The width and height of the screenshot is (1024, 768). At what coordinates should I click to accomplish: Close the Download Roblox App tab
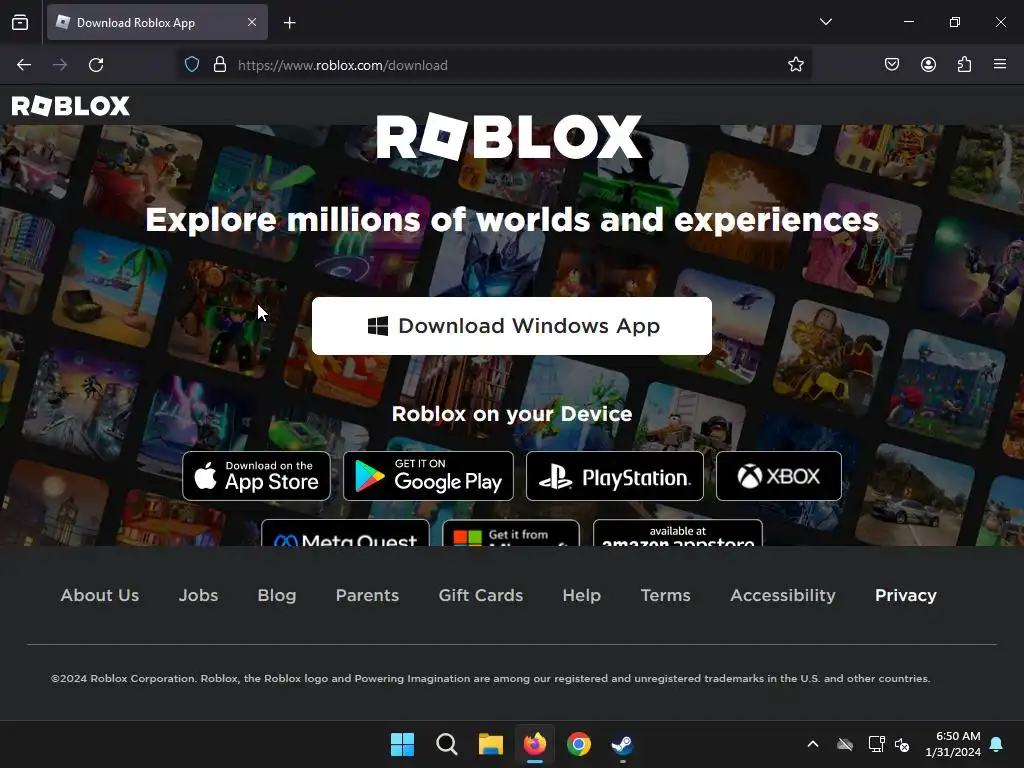(252, 22)
